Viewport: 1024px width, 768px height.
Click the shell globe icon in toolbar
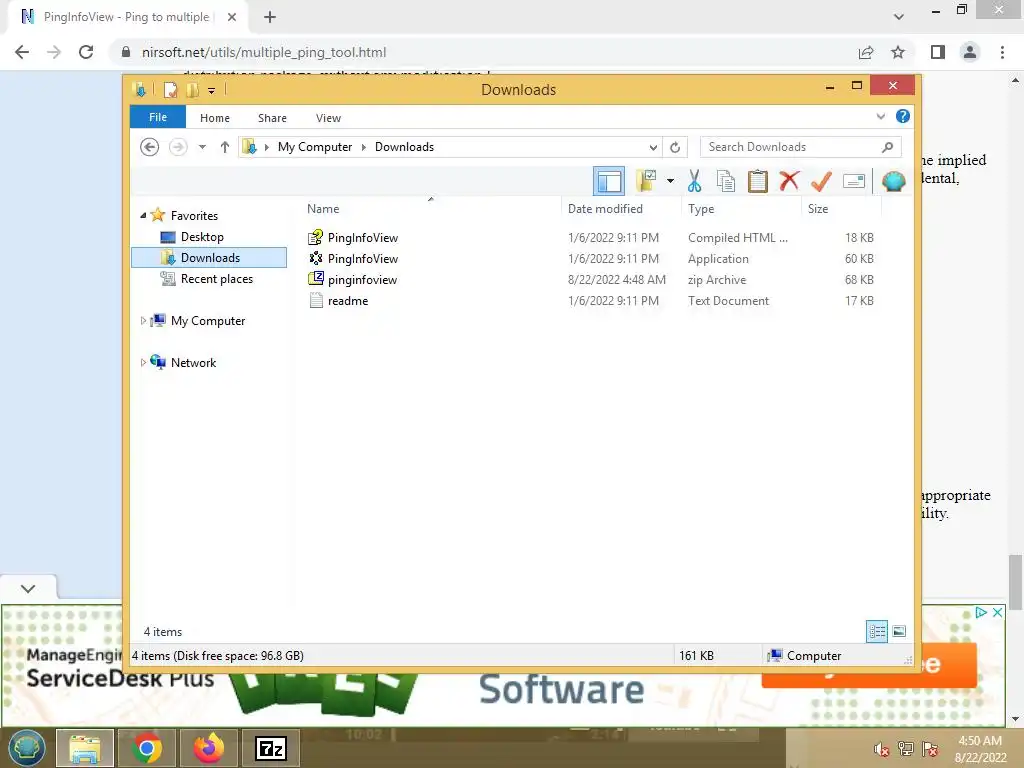tap(893, 181)
